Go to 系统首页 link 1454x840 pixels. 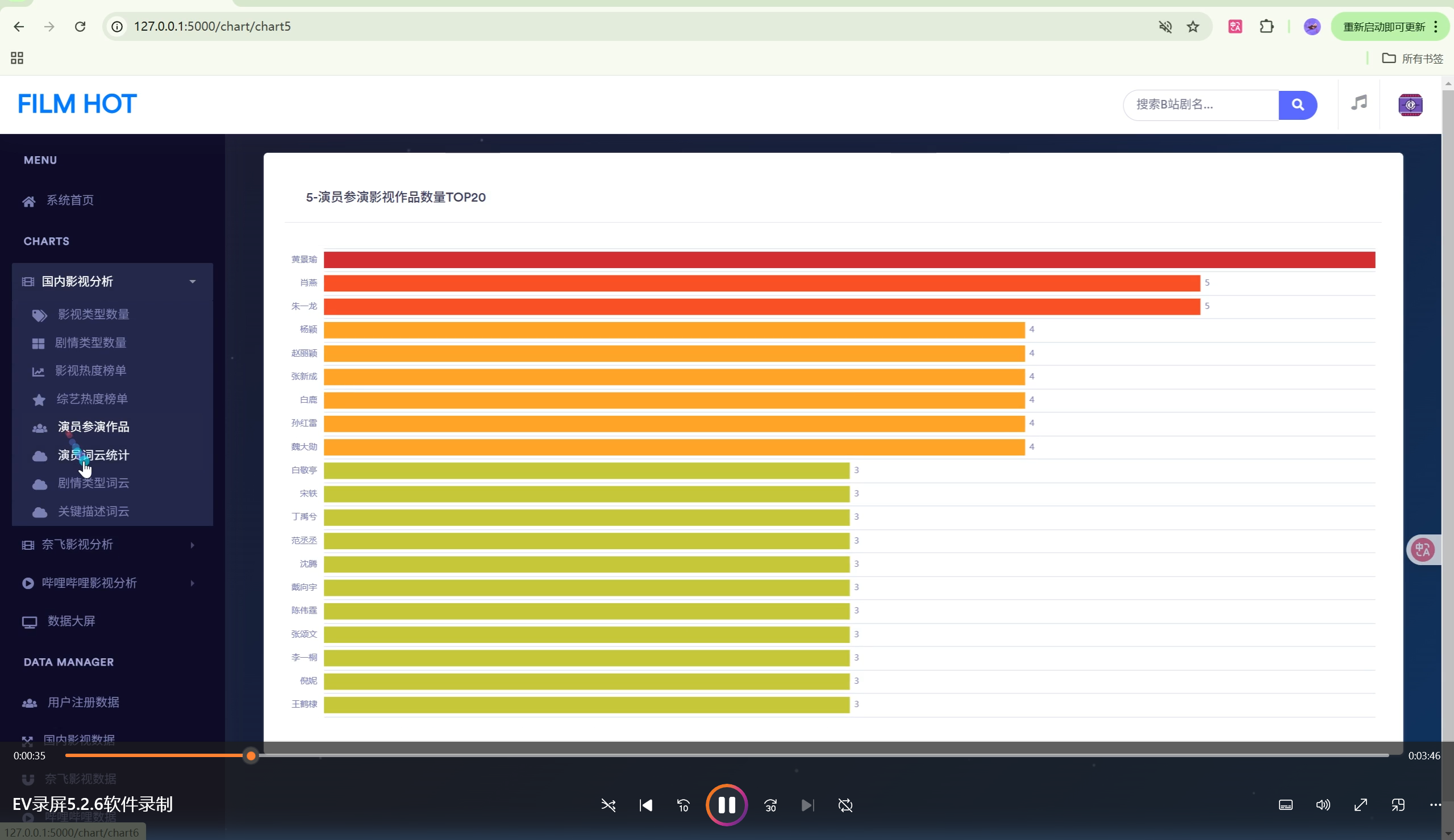coord(70,200)
